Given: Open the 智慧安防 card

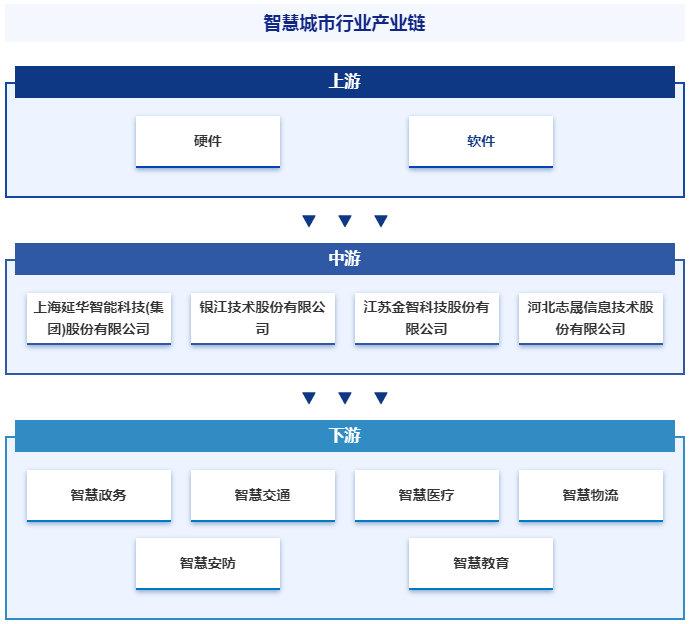Looking at the screenshot, I should click(208, 563).
